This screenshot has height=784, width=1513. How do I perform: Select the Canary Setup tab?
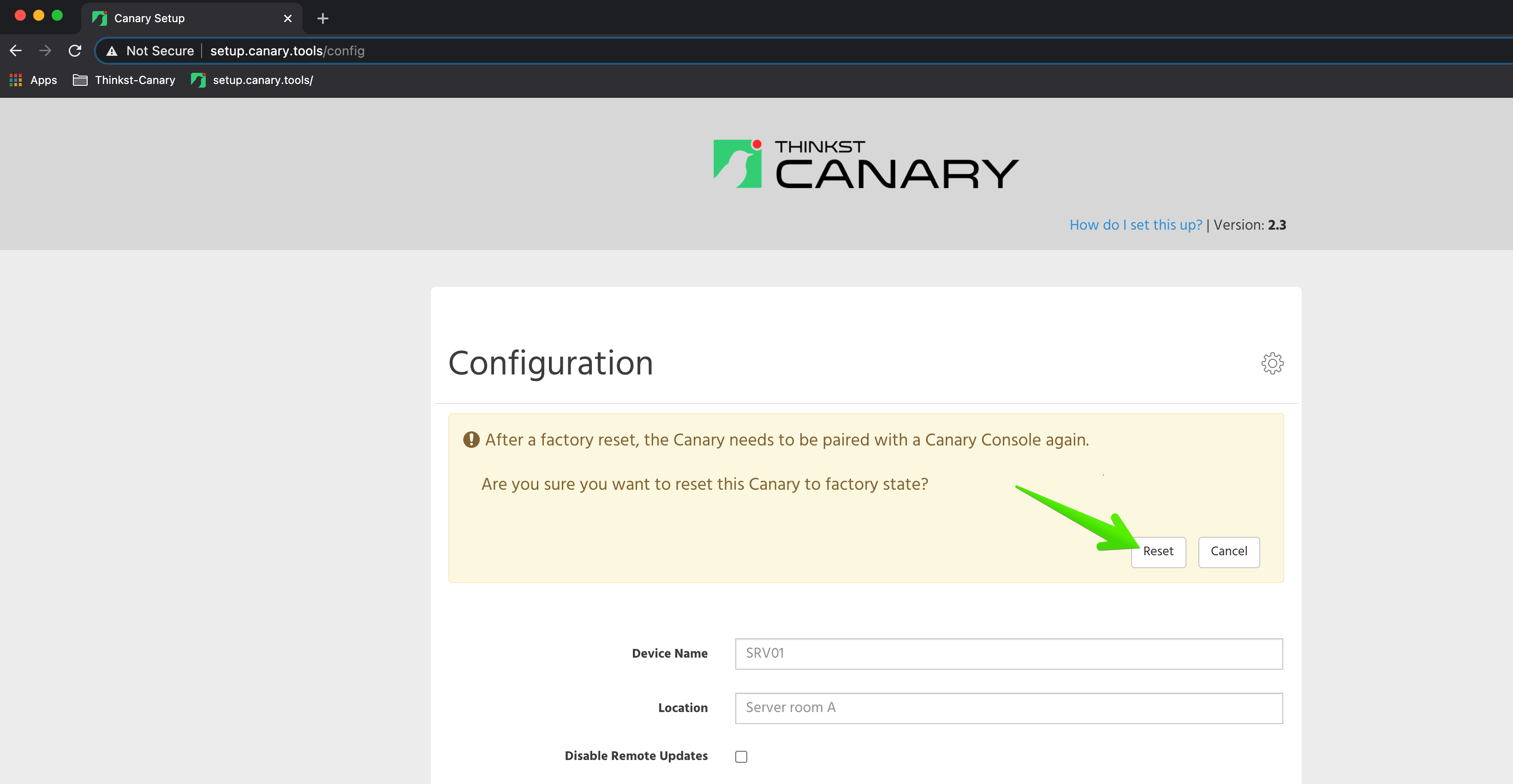[192, 18]
